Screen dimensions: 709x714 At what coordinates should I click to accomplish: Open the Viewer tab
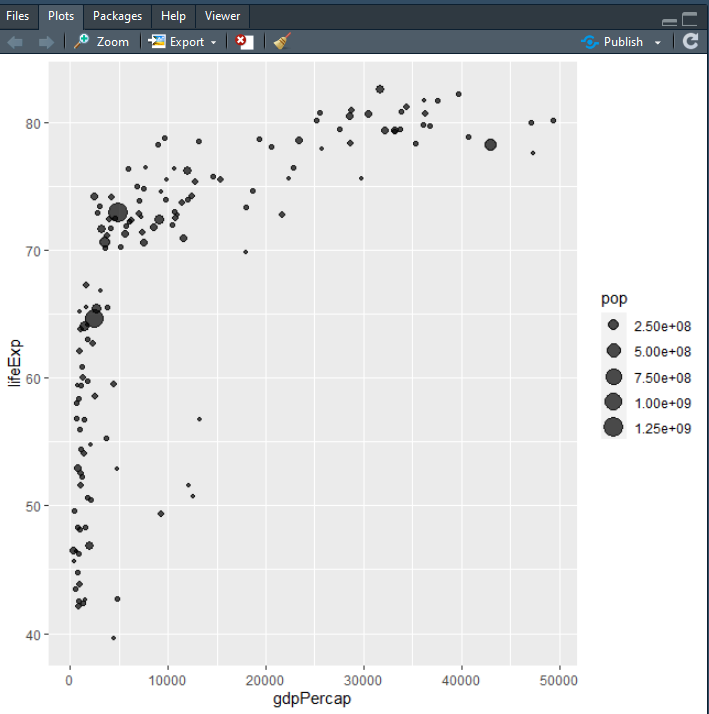pos(222,16)
